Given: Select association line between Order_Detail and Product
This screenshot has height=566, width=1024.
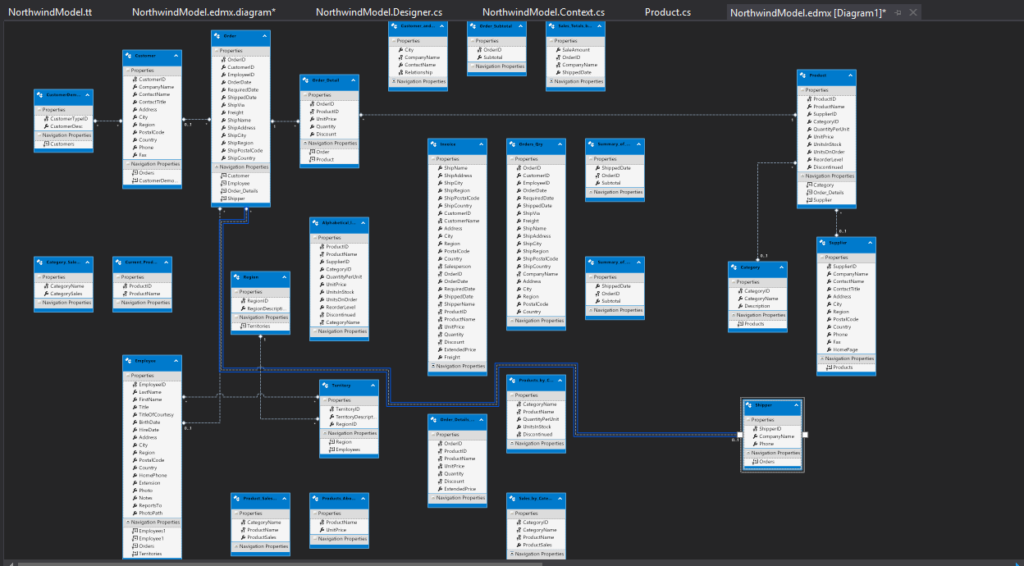Looking at the screenshot, I should tap(577, 115).
